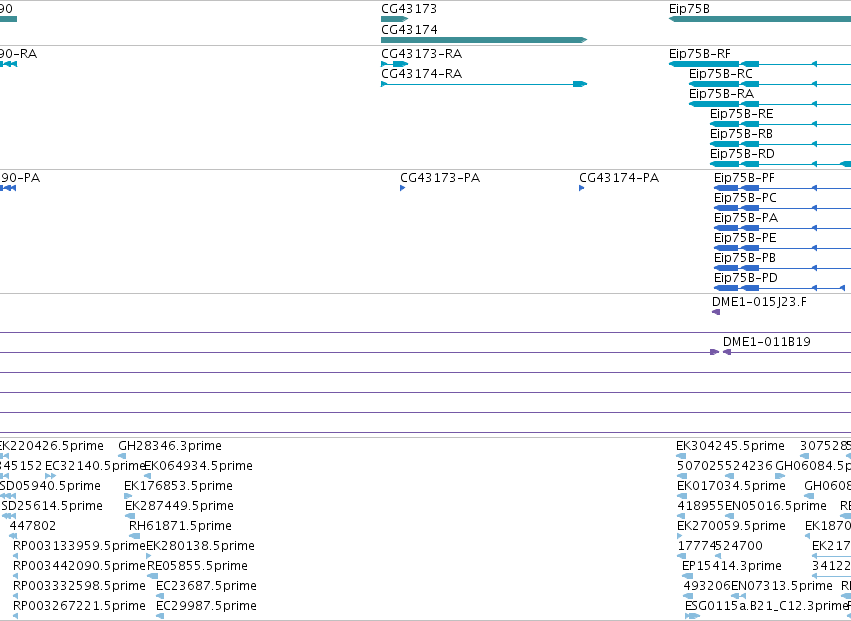Select EST EK064934.5prime
Viewport: 851px width, 621px height.
pyautogui.click(x=199, y=466)
